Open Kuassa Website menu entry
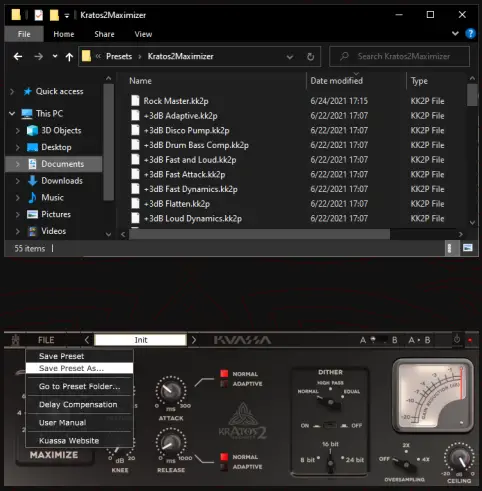The width and height of the screenshot is (482, 491). point(79,440)
